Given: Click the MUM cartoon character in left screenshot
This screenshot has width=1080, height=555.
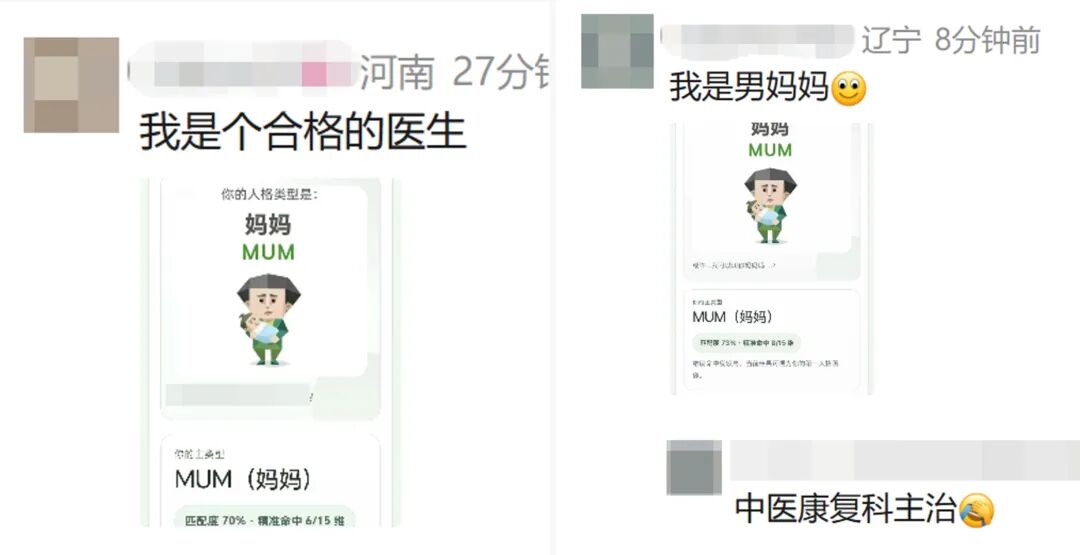Looking at the screenshot, I should [x=269, y=320].
